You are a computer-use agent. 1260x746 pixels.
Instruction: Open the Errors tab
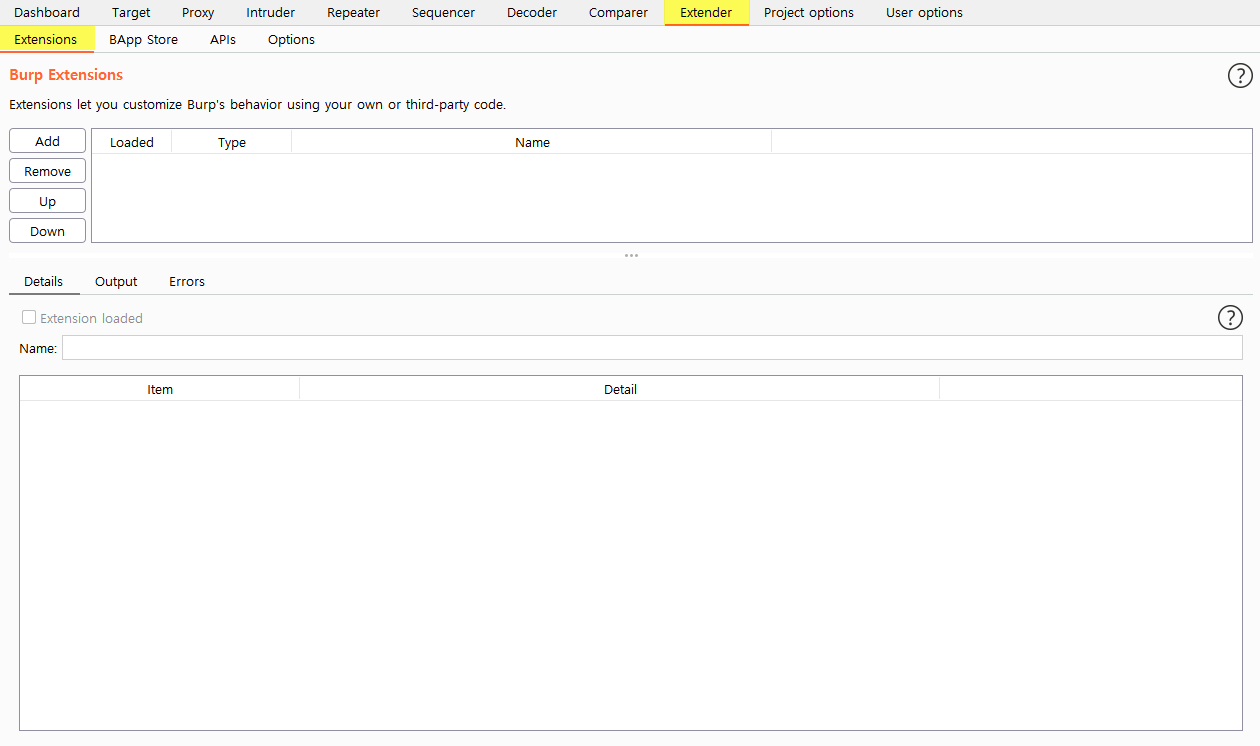(187, 282)
